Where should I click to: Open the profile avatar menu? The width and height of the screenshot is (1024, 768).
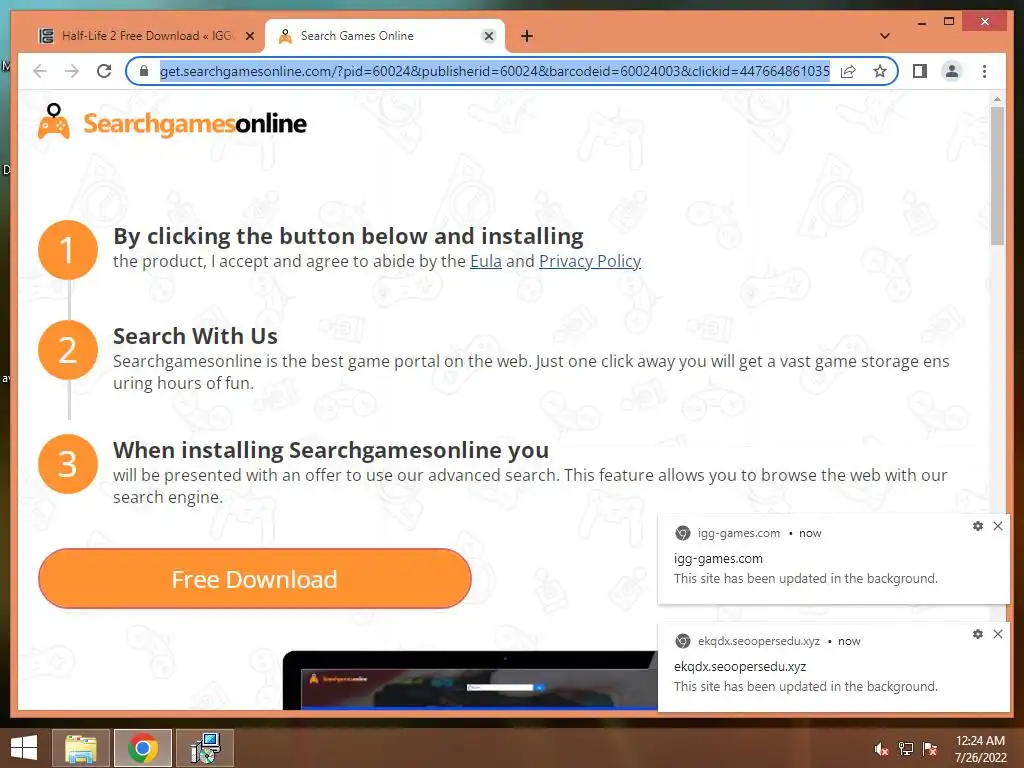tap(952, 71)
